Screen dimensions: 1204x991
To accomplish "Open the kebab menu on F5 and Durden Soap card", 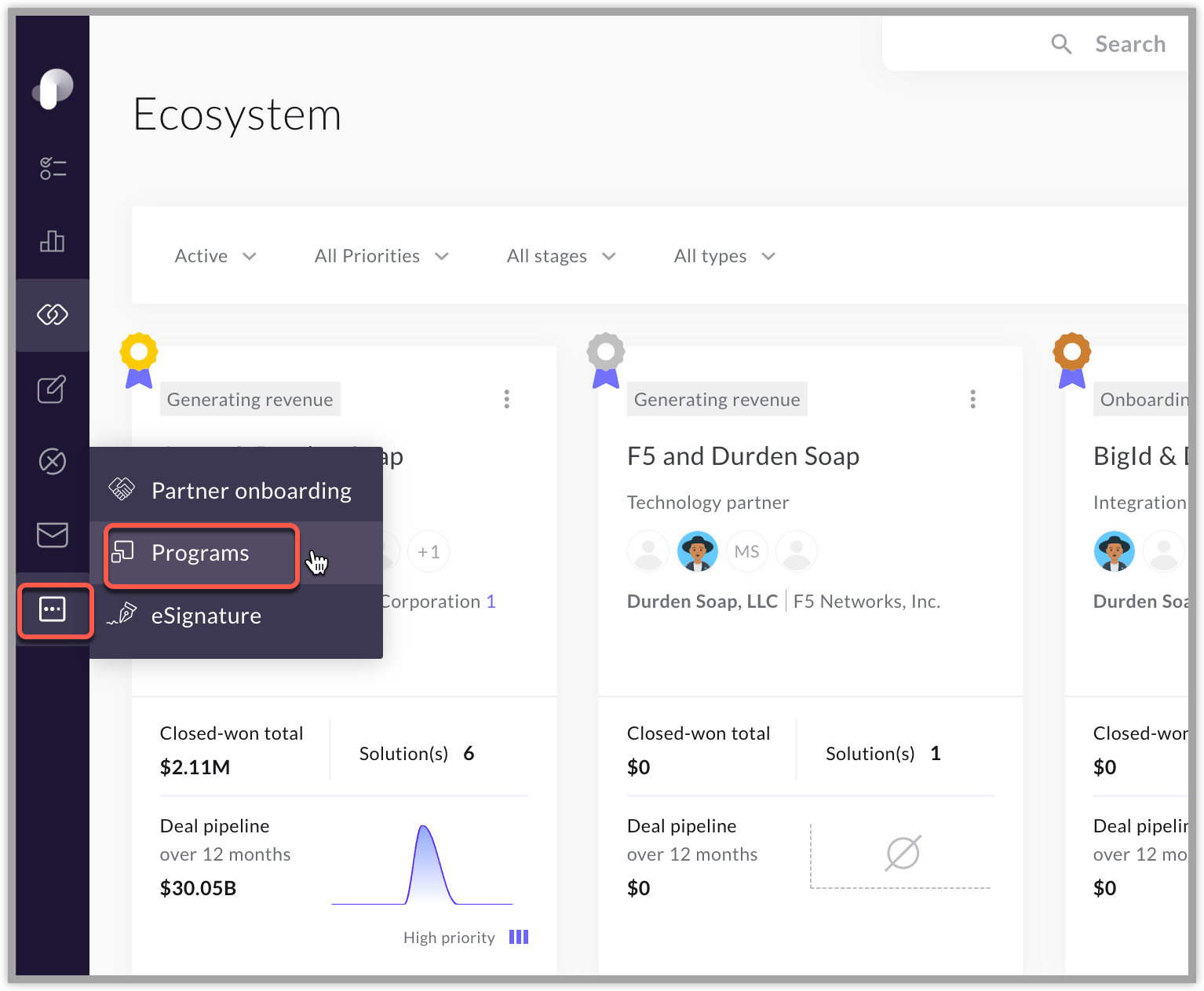I will tap(972, 399).
